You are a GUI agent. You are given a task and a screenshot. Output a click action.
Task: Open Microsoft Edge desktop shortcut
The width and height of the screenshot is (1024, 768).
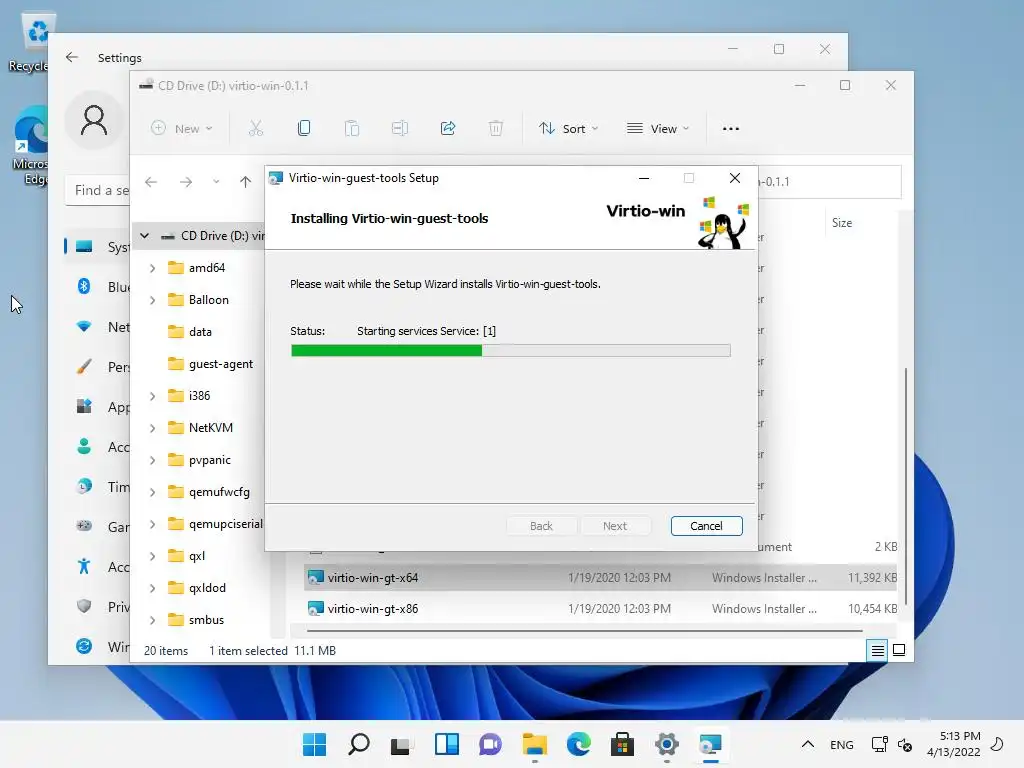point(29,146)
